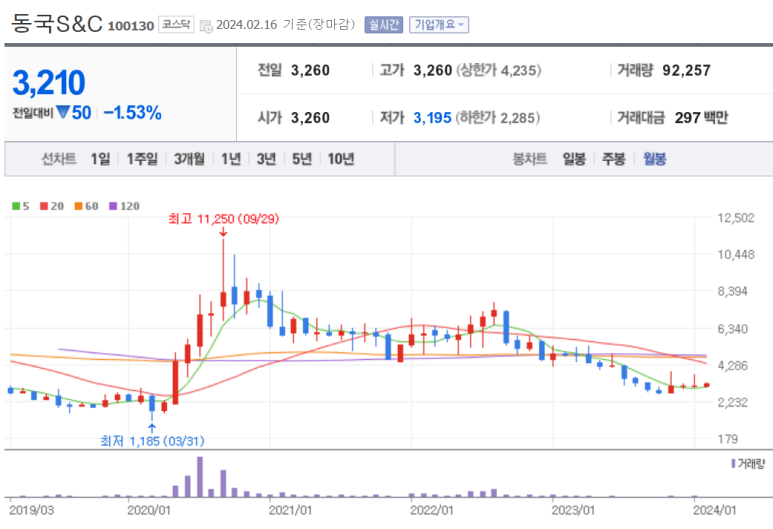Click the purple 거래량 legend icon
This screenshot has width=773, height=529.
point(734,463)
